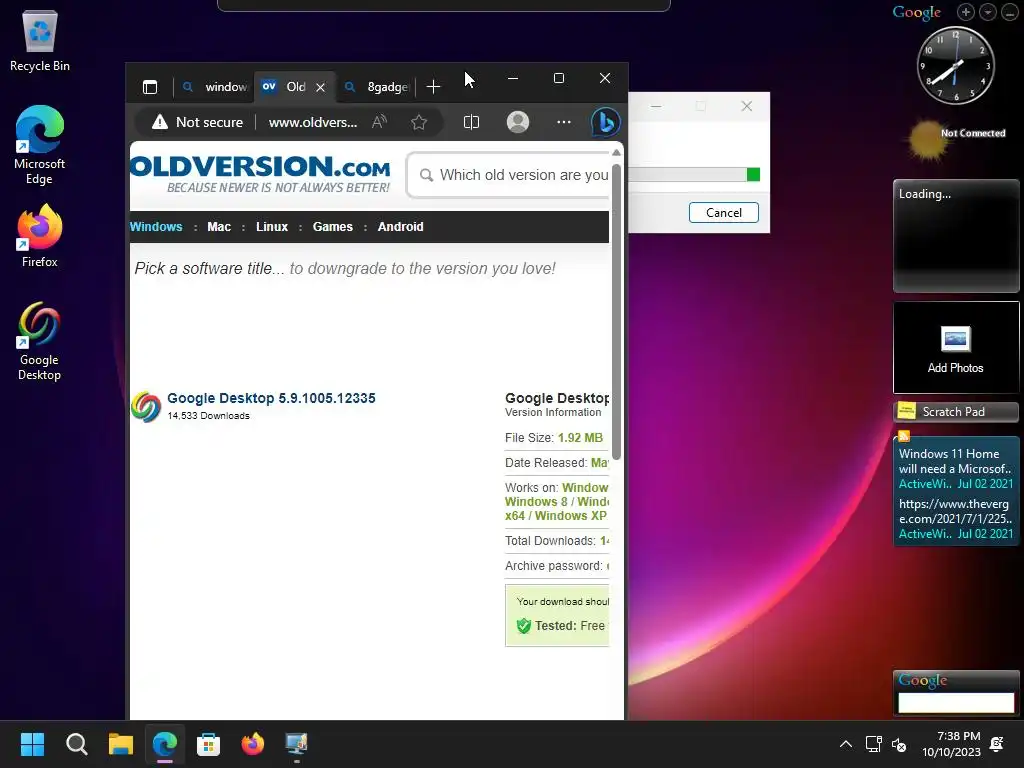
Task: Click the muted volume tray icon
Action: (899, 744)
